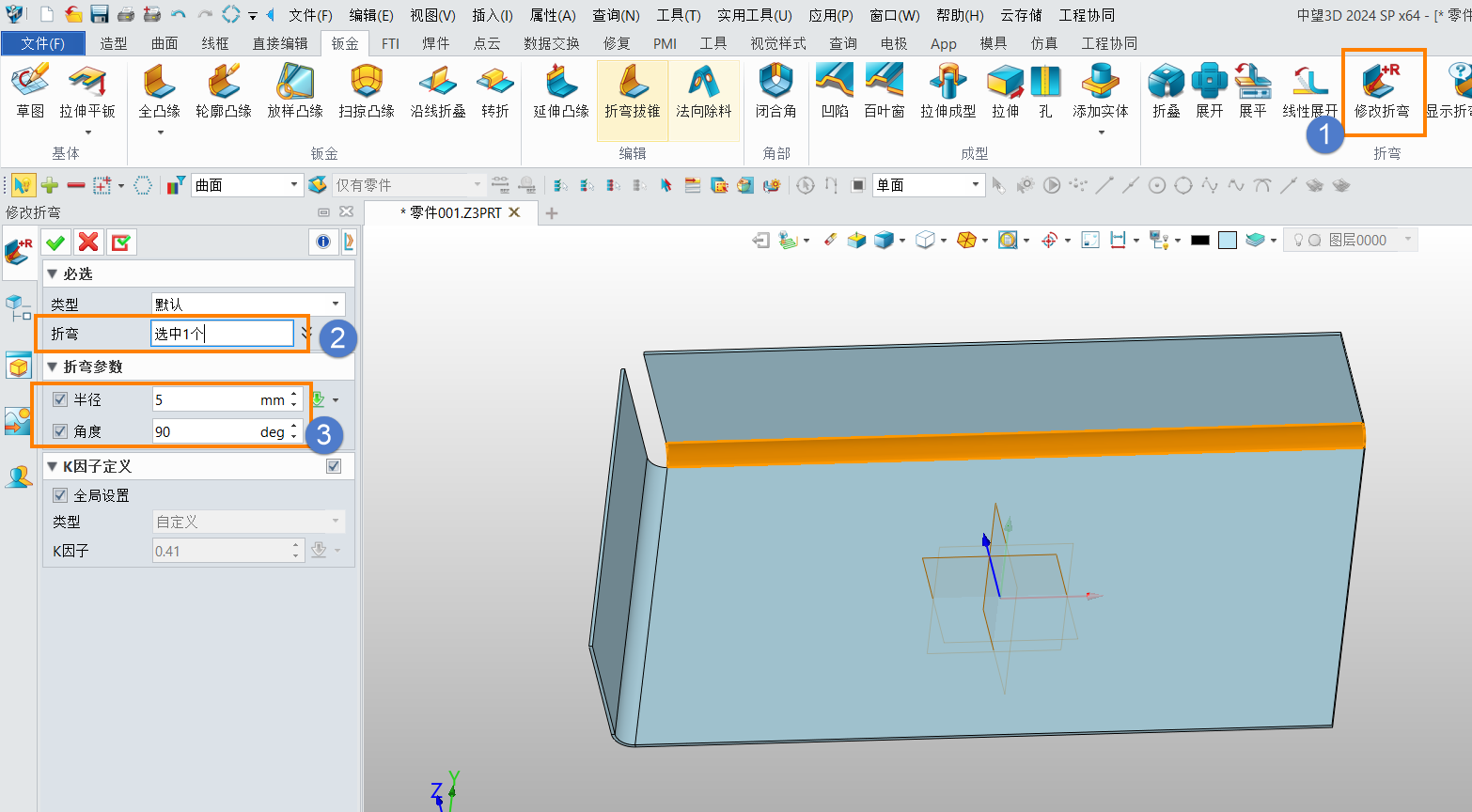Select the 沿线折叠 fold along line tool
This screenshot has height=812, width=1472.
click(x=438, y=92)
